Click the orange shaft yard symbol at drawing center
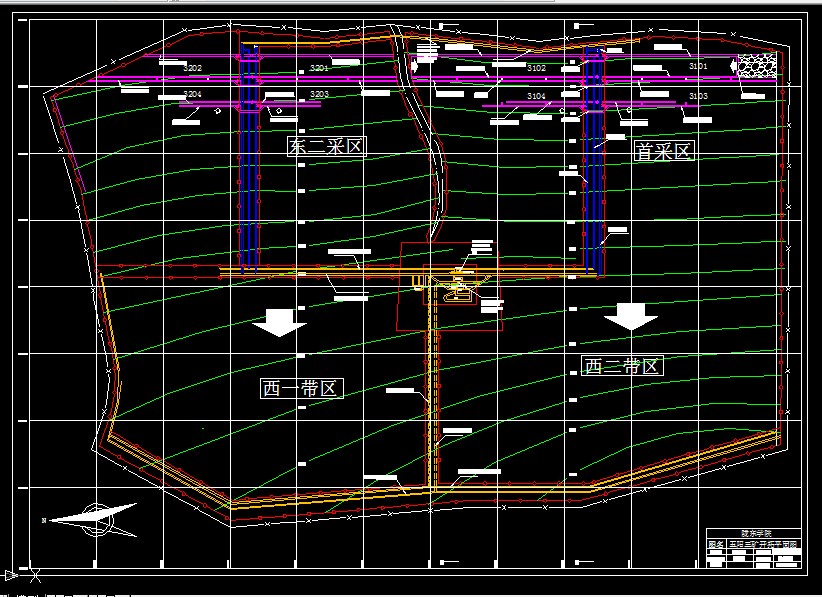 pos(458,290)
